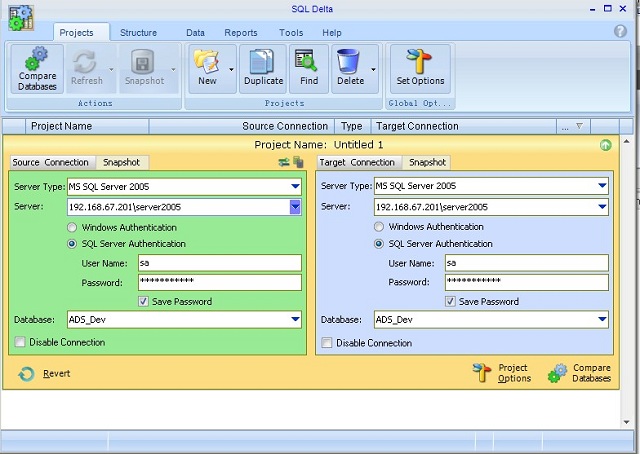This screenshot has height=454, width=640.
Task: Open Set Options global settings
Action: tap(420, 69)
